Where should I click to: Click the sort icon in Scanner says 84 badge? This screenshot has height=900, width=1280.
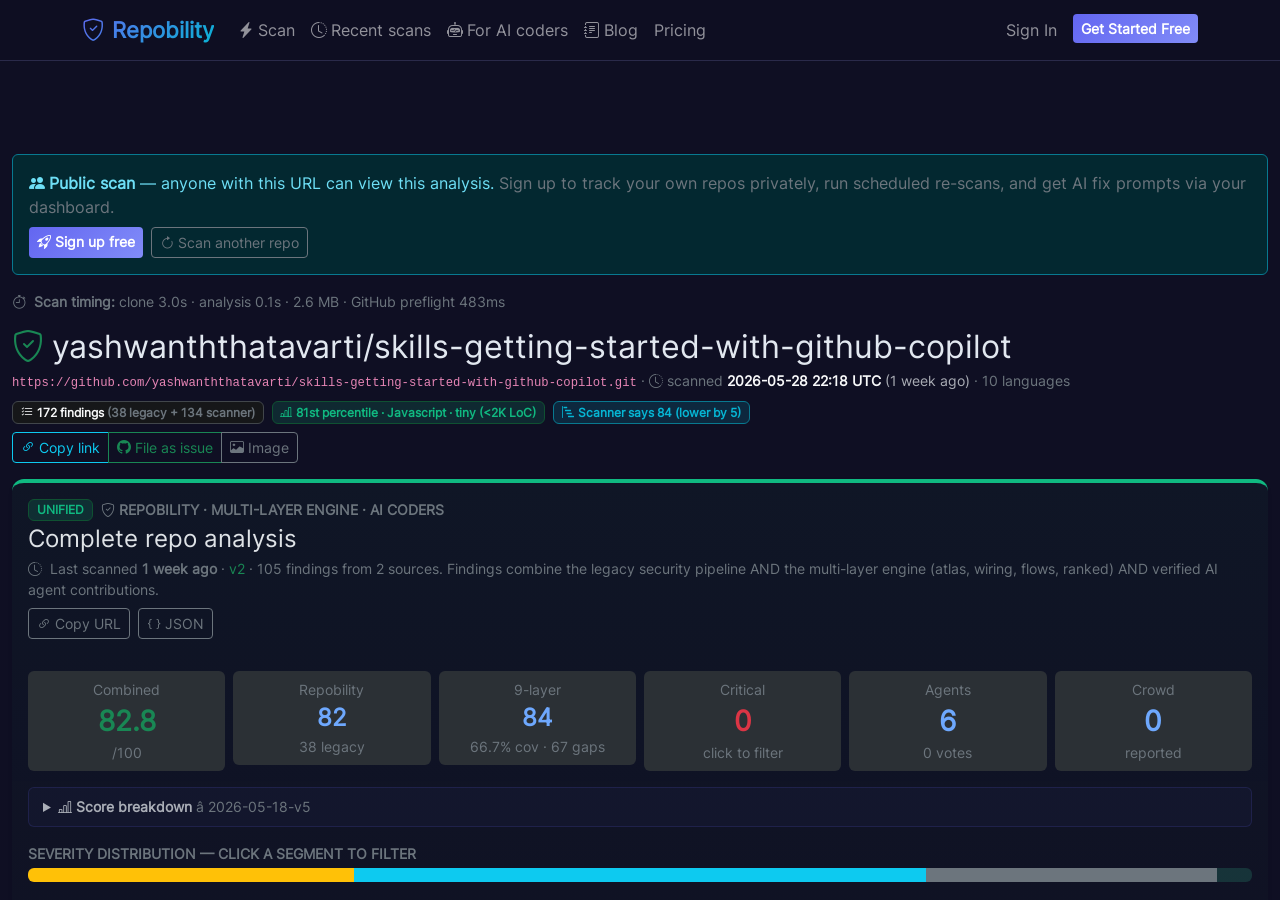pos(567,412)
